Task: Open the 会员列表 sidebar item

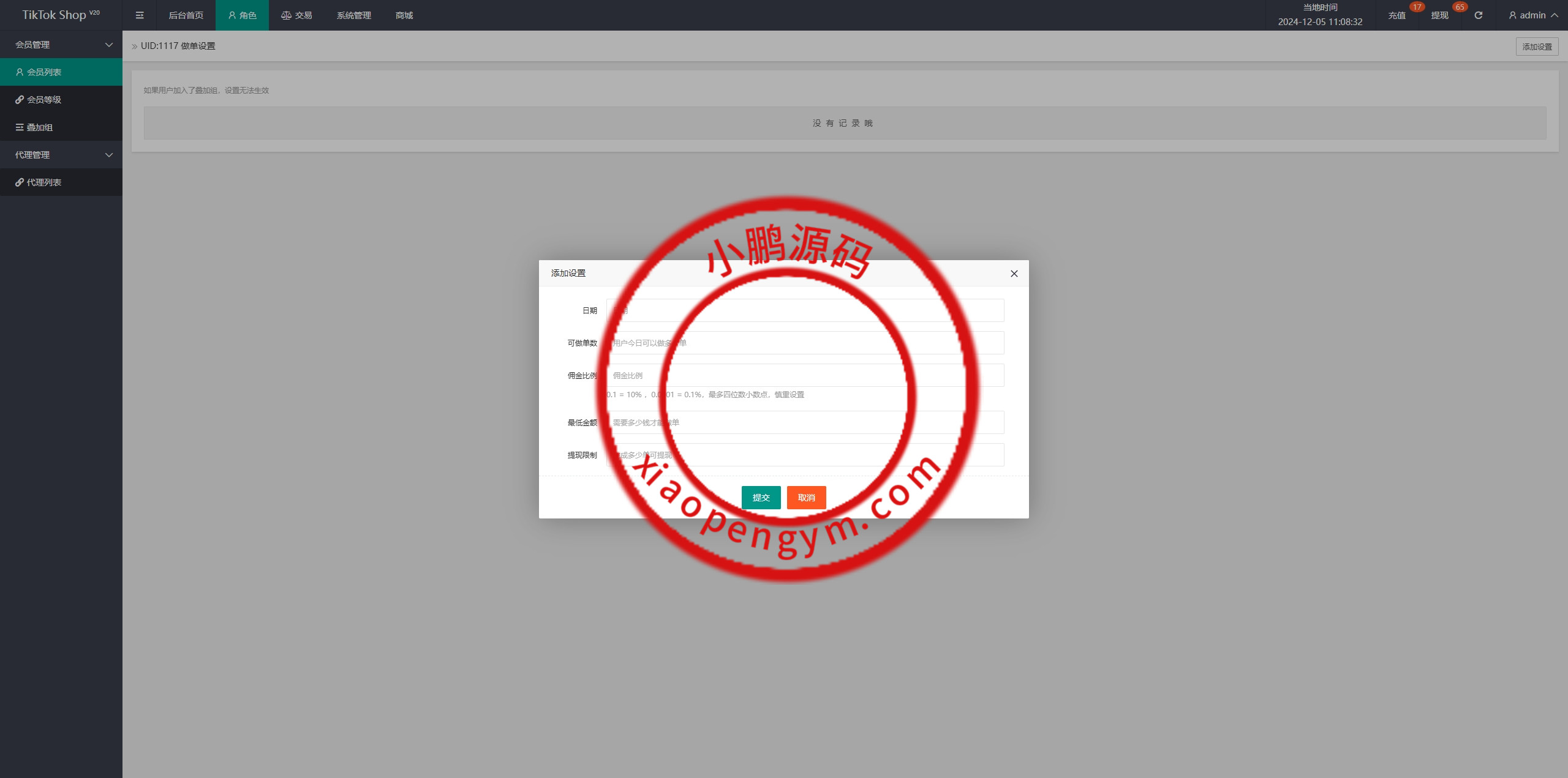Action: pyautogui.click(x=44, y=72)
